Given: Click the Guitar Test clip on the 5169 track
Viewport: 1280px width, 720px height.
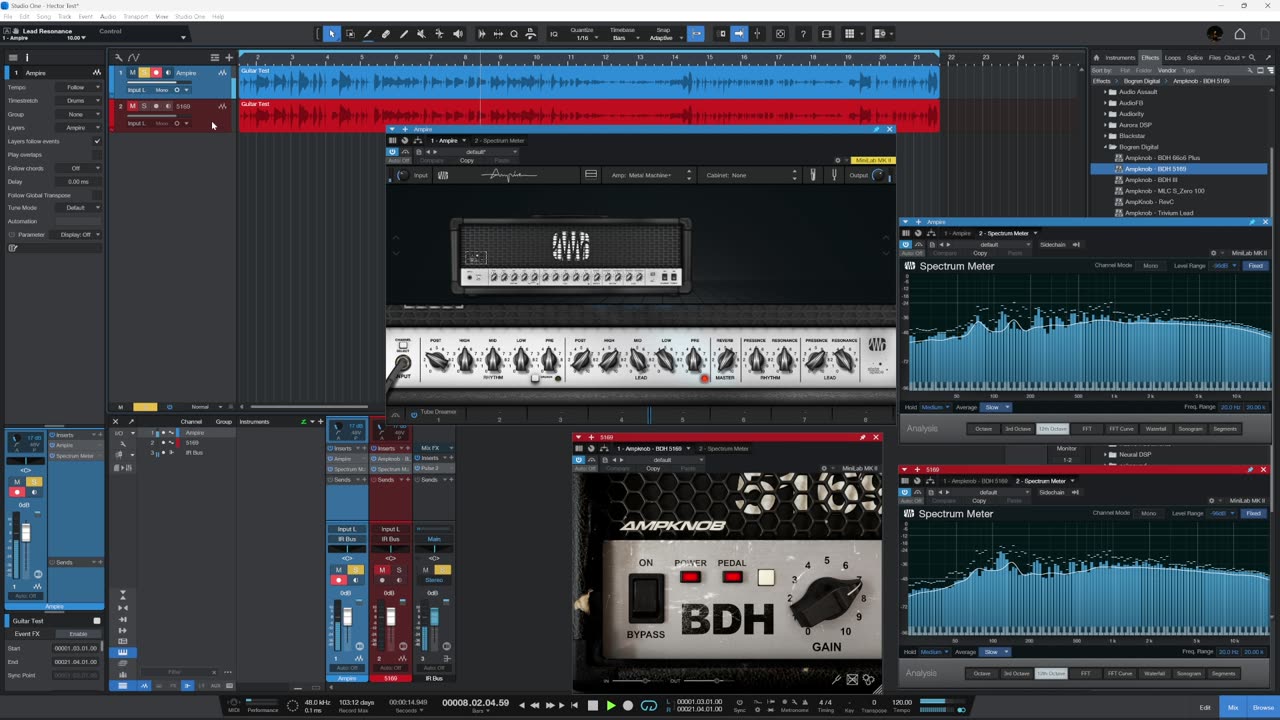Looking at the screenshot, I should pos(589,116).
